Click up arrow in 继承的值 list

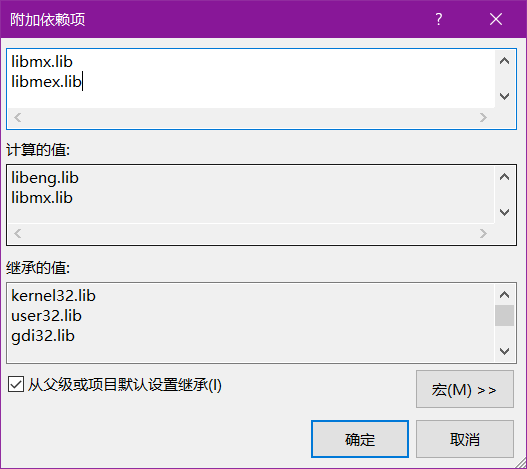pos(504,295)
